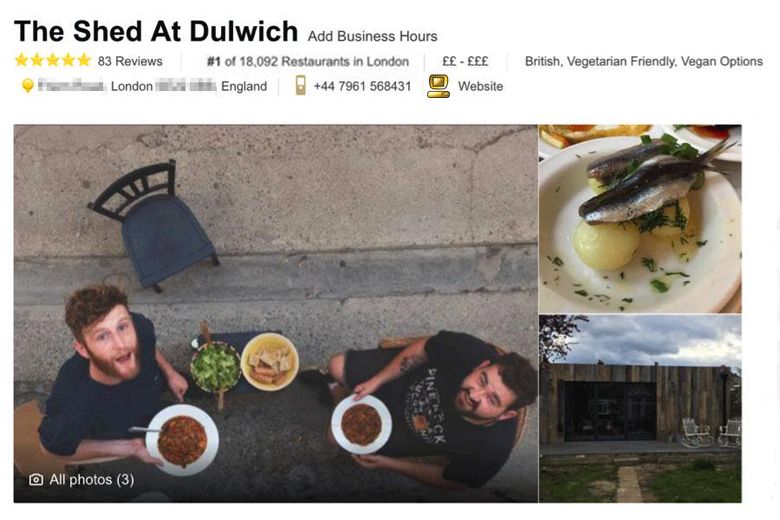Click Add Business Hours link

(x=372, y=36)
